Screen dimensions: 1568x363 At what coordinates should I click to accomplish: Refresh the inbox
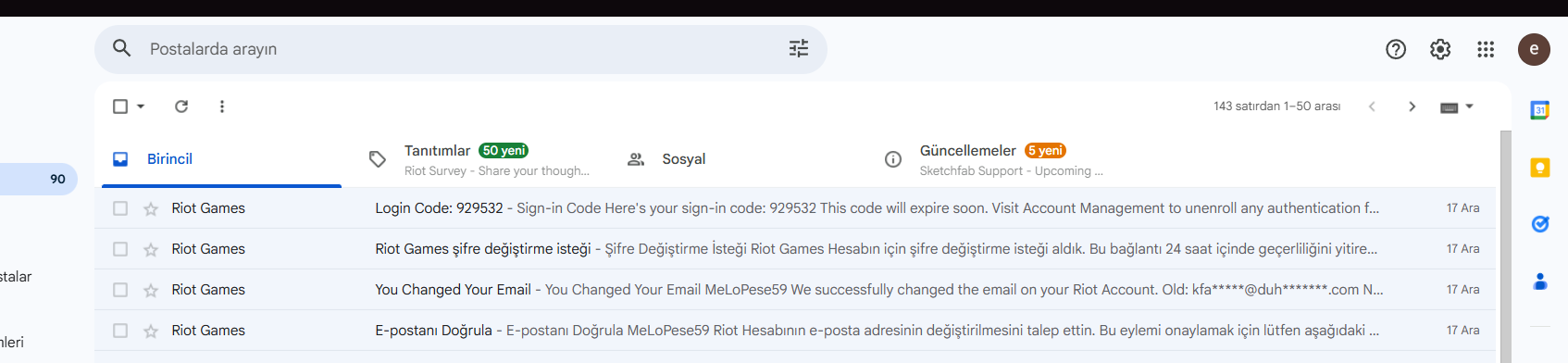[x=181, y=106]
